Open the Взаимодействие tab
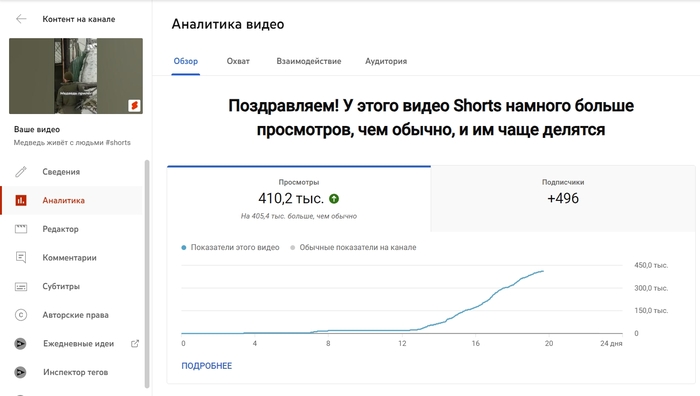700x396 pixels. point(309,61)
